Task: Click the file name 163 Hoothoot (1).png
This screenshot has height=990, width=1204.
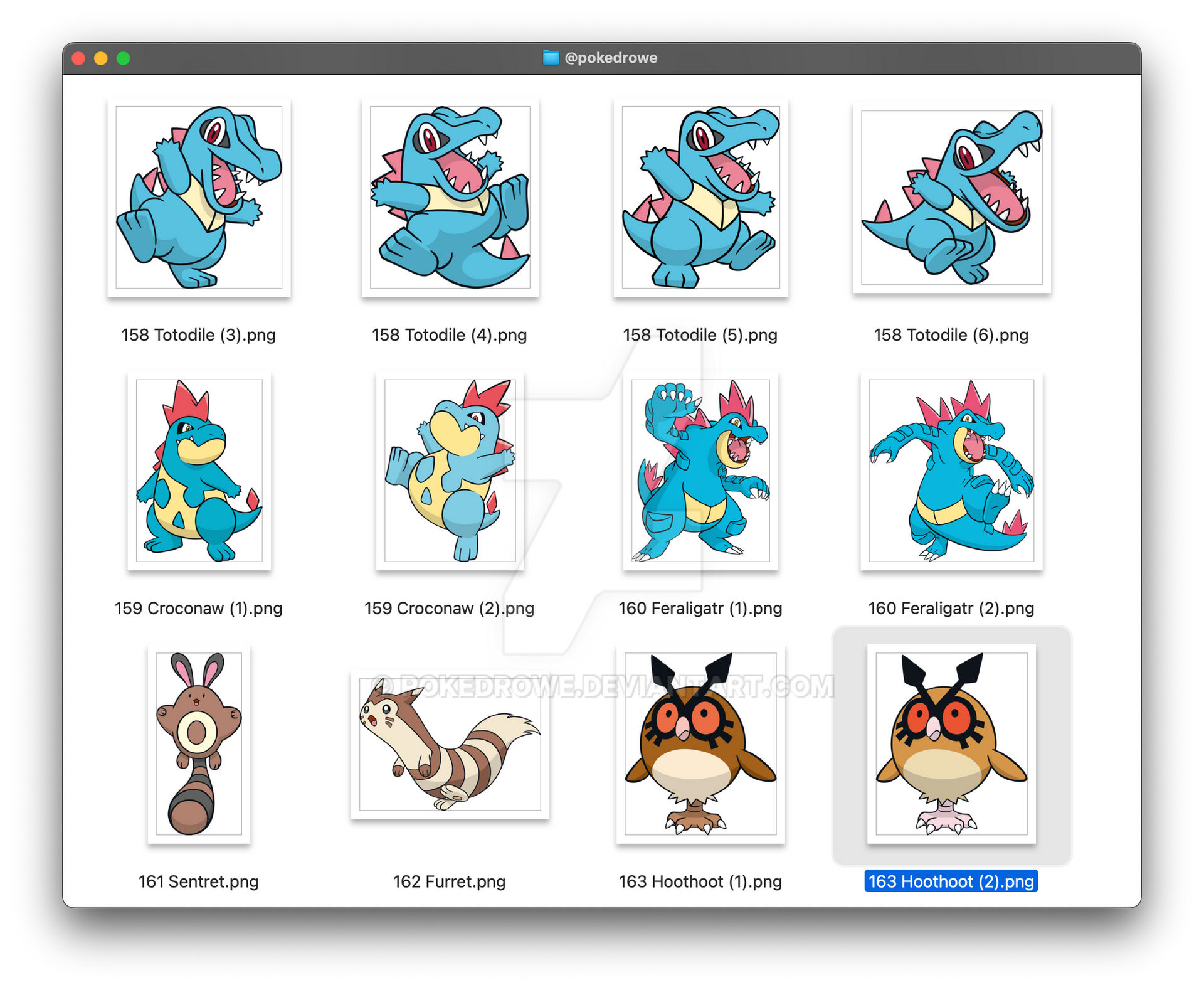Action: click(x=700, y=881)
